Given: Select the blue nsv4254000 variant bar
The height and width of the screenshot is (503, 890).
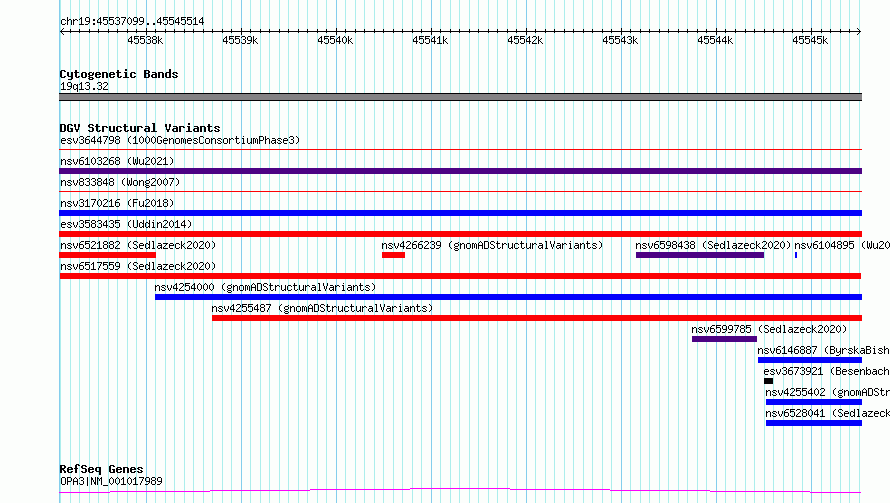Looking at the screenshot, I should pyautogui.click(x=509, y=297).
